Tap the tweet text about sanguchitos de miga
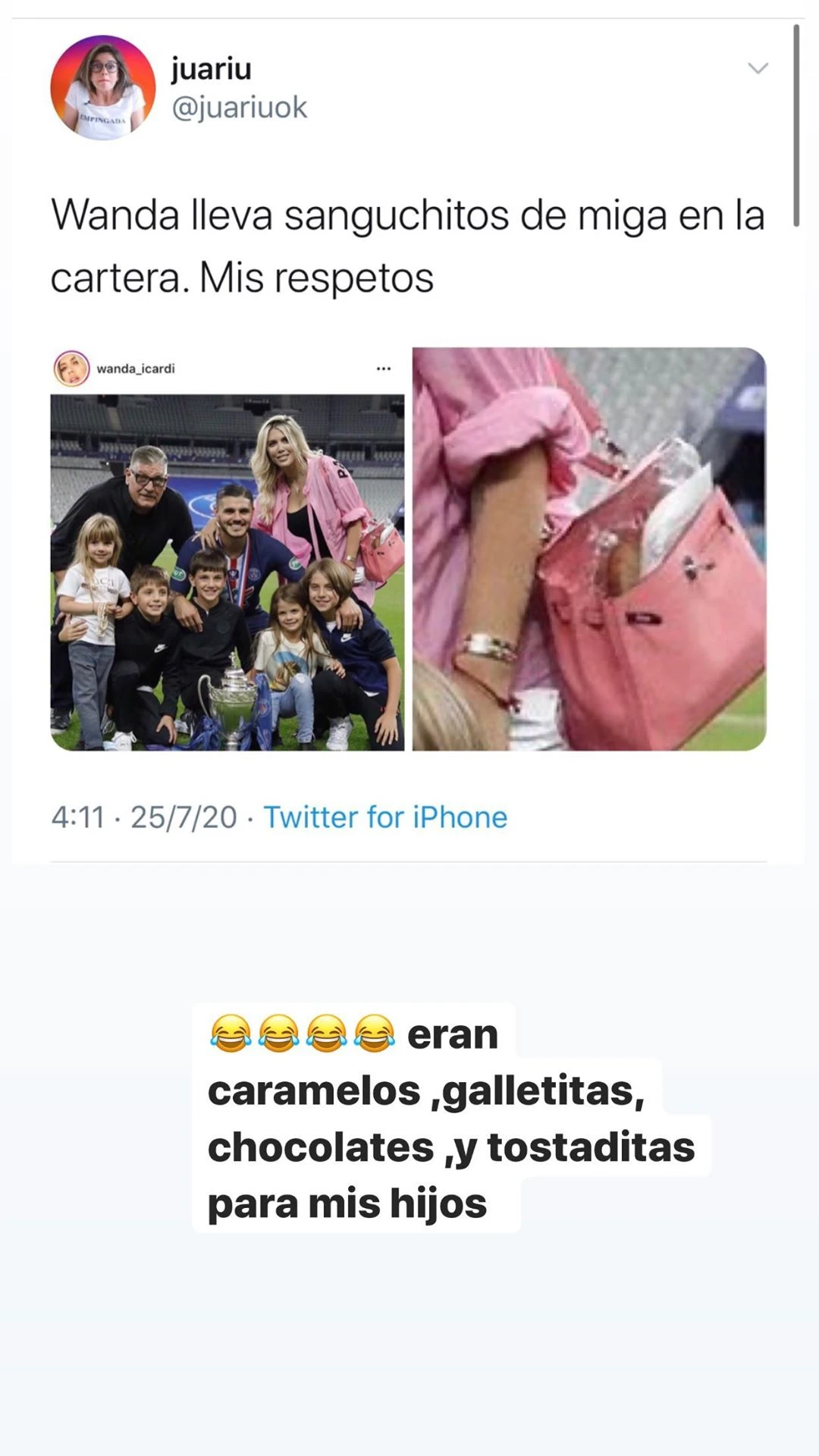The image size is (819, 1456). pos(408,246)
